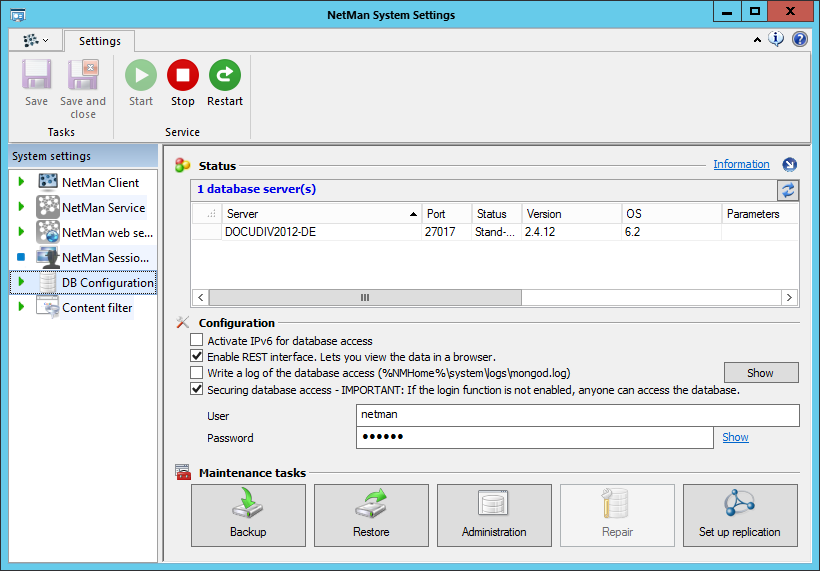This screenshot has height=571, width=820.
Task: Click the Parameters column header
Action: coord(760,214)
